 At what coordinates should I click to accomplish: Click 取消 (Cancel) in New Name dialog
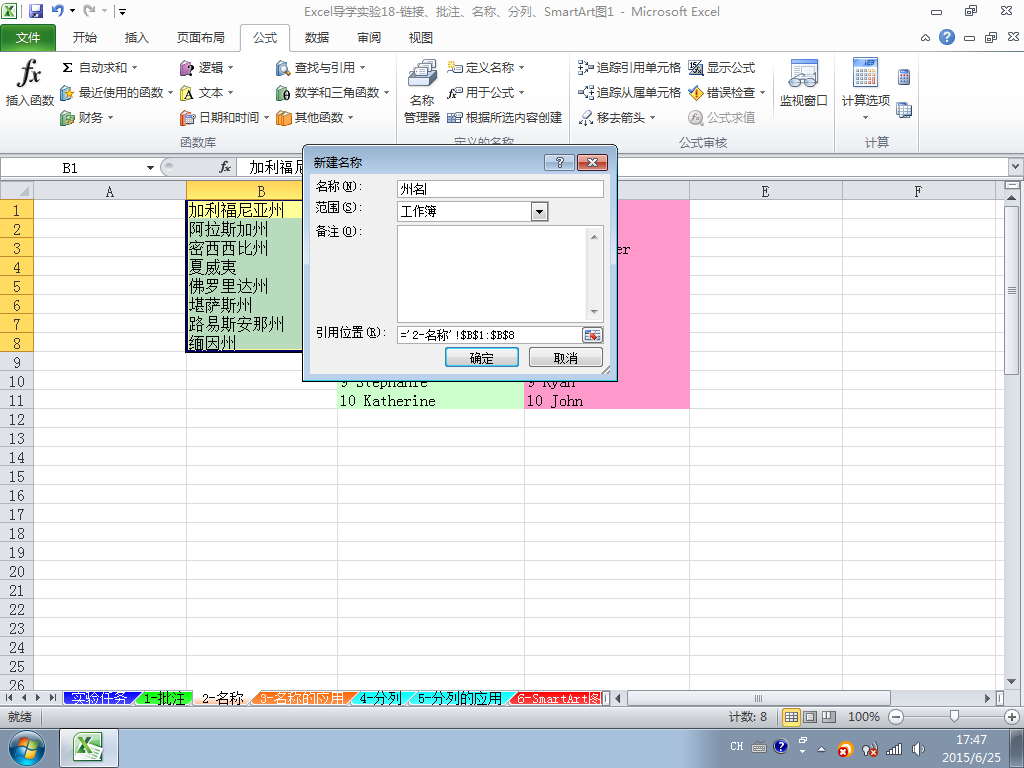(566, 358)
